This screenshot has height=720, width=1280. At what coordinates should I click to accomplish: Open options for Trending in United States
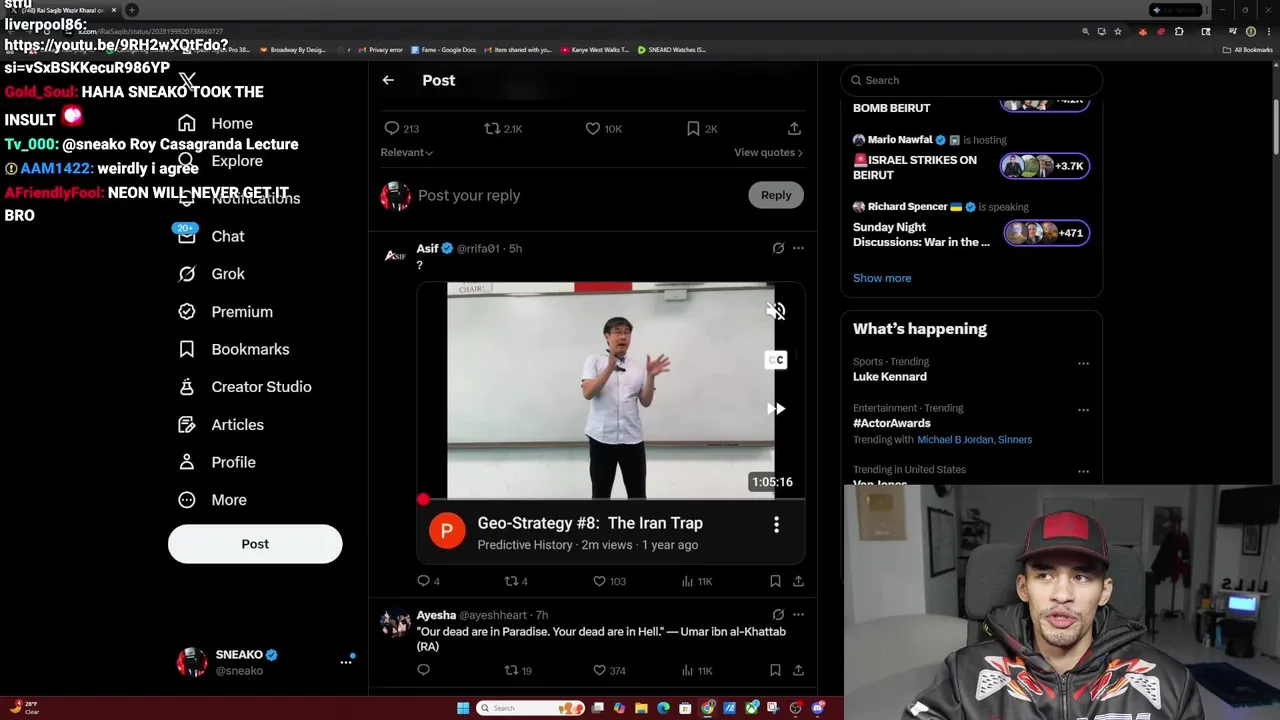1083,471
